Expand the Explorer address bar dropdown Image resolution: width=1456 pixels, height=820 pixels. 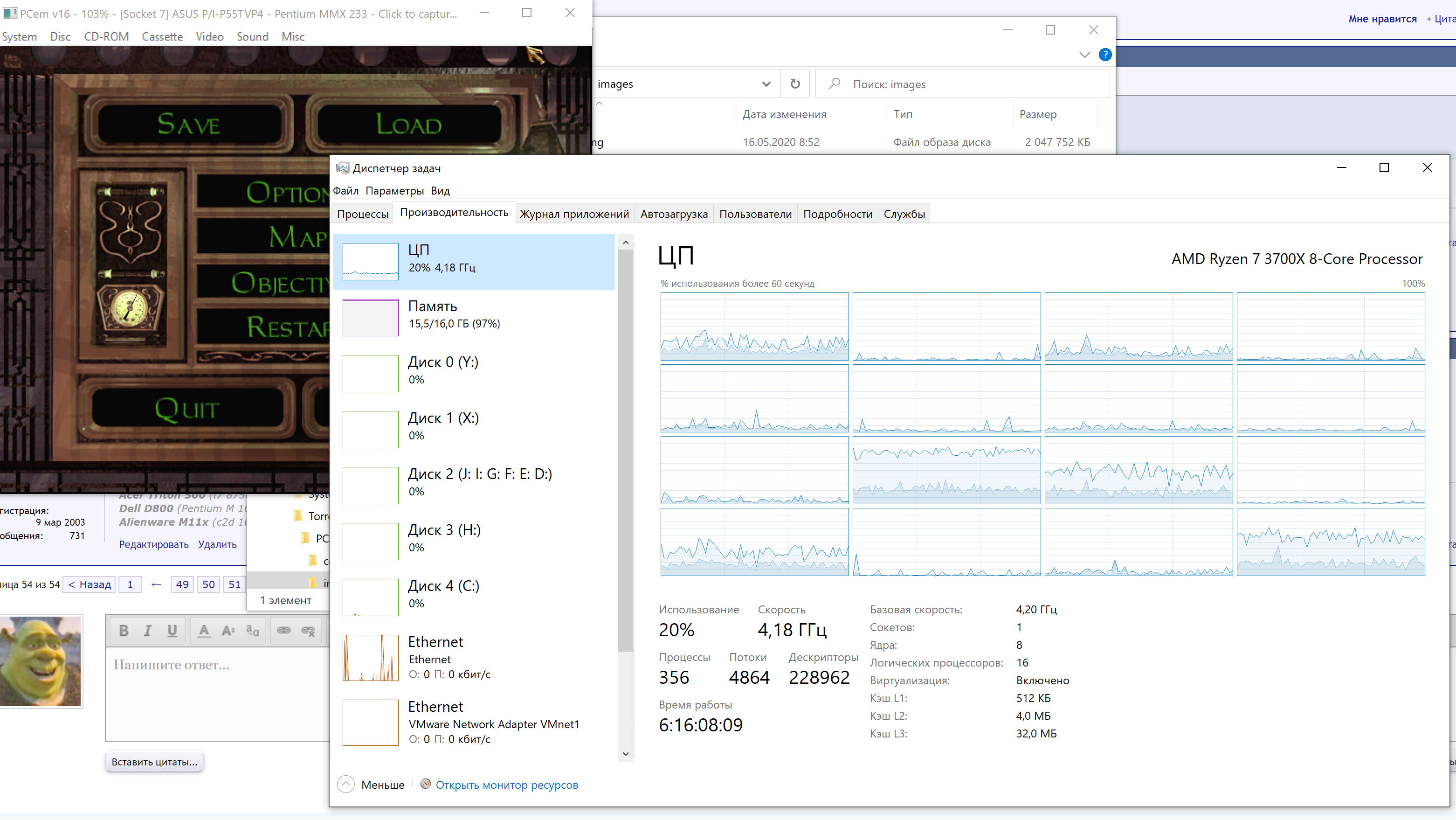pos(766,83)
